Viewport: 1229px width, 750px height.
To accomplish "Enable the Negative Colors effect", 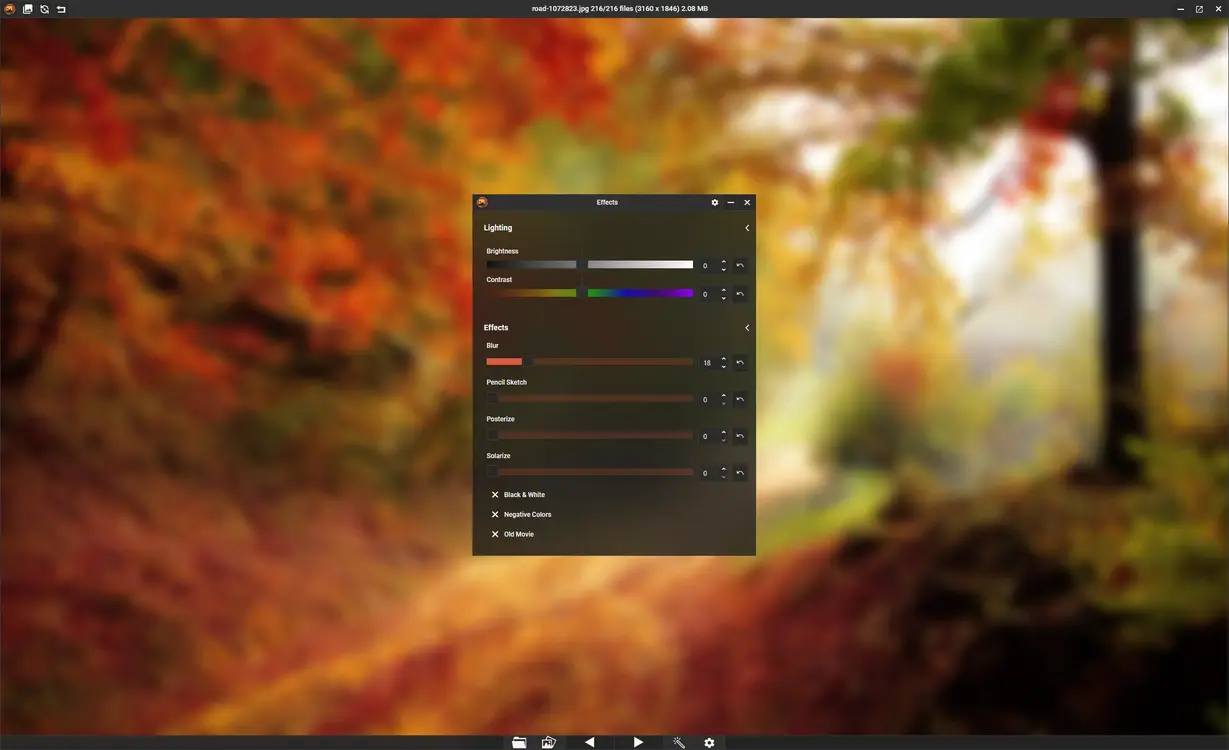I will [x=495, y=514].
